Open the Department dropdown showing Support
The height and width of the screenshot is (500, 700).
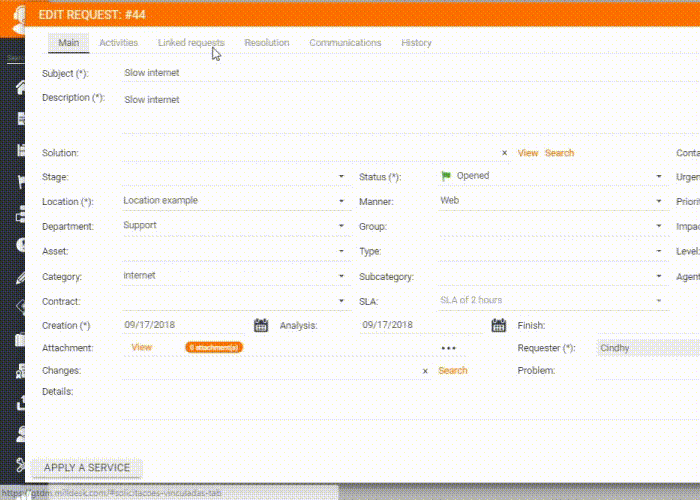pyautogui.click(x=237, y=226)
